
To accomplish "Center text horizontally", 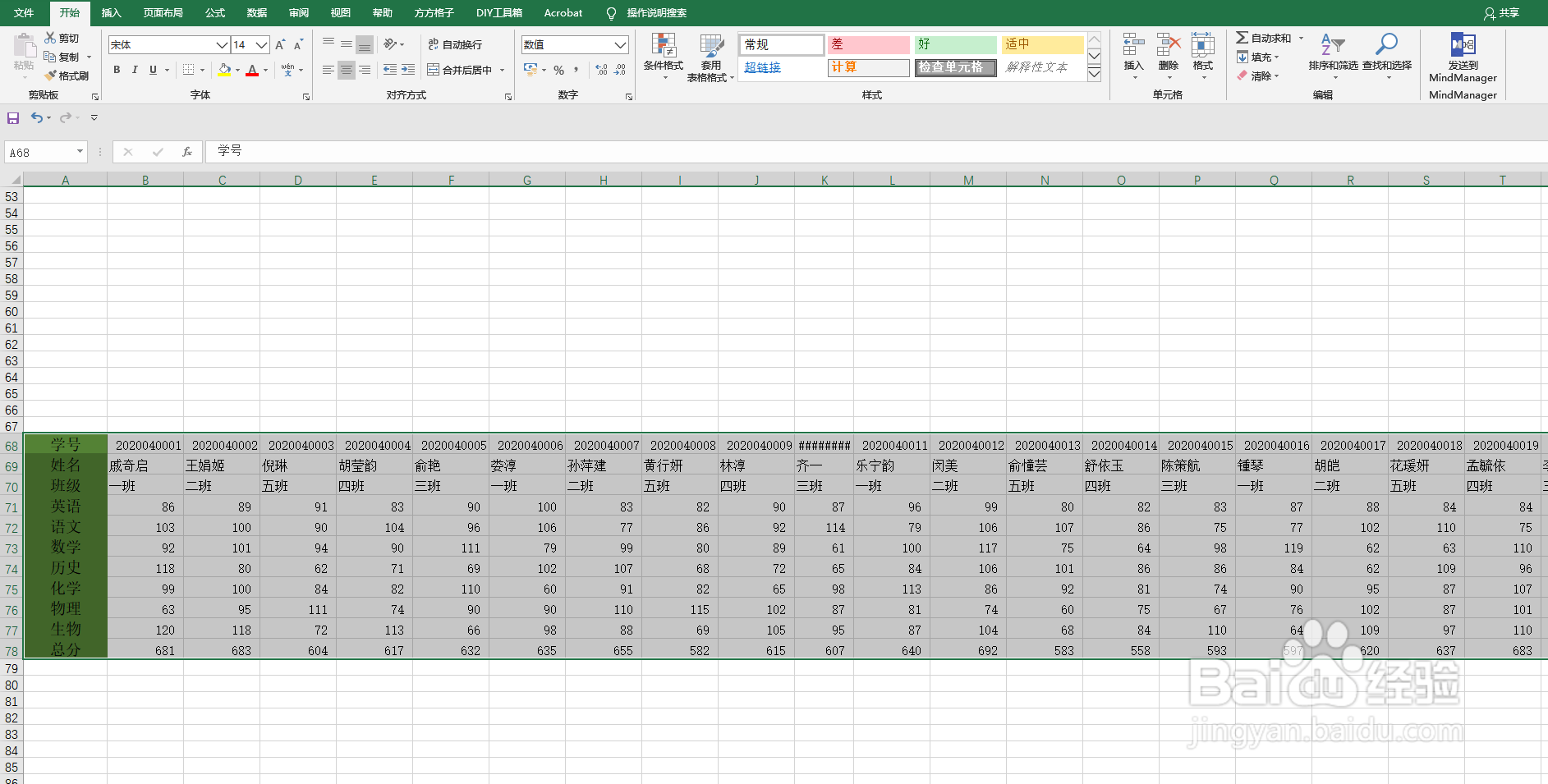I will [x=347, y=70].
